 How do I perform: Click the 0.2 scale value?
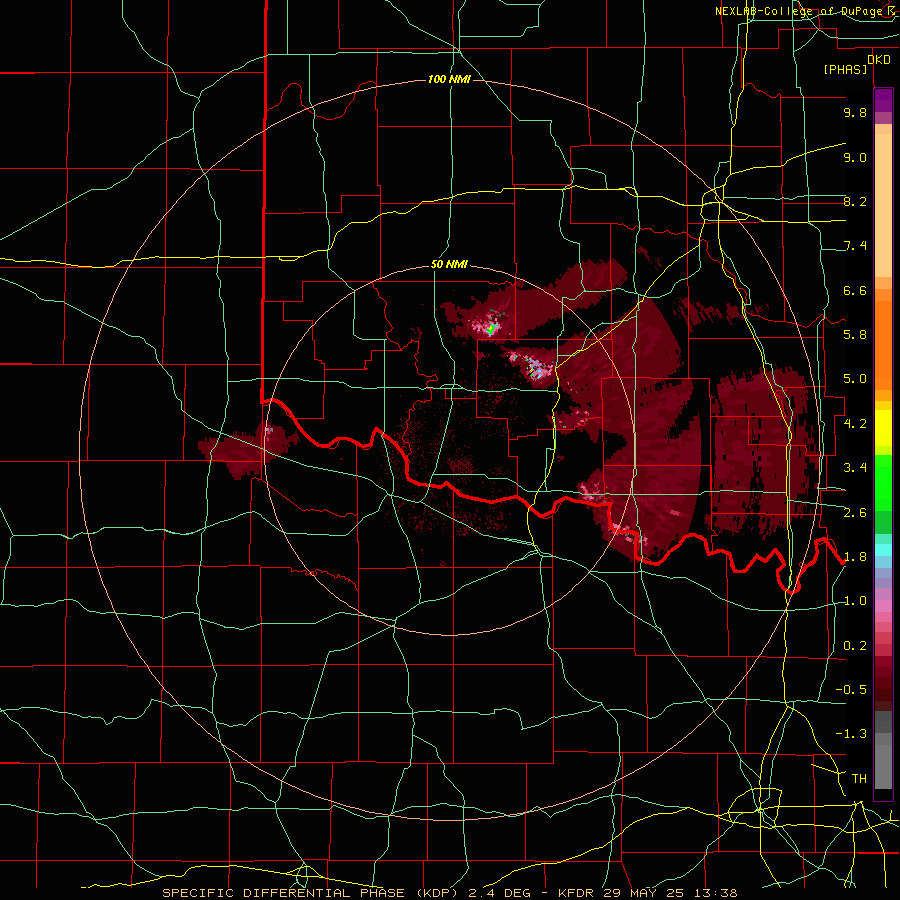point(855,645)
